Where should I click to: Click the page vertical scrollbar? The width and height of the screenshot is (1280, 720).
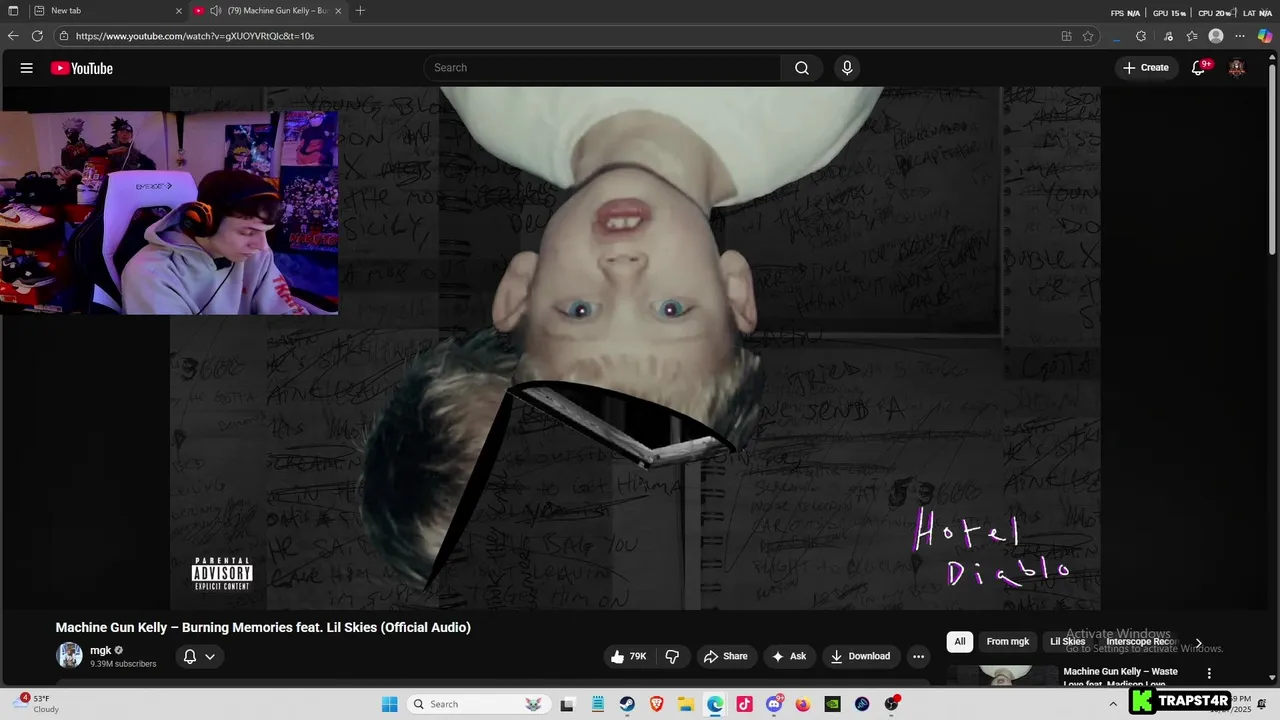click(1273, 160)
